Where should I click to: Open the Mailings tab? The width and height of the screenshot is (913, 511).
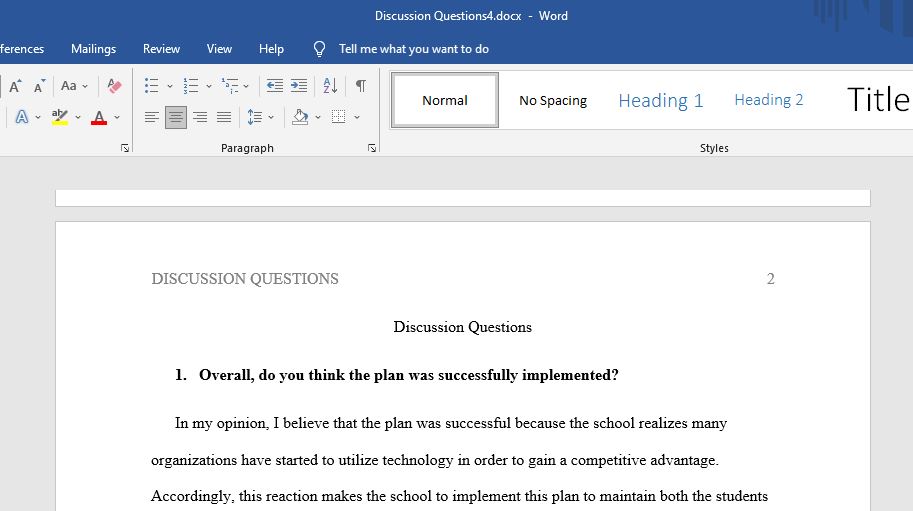(x=93, y=49)
